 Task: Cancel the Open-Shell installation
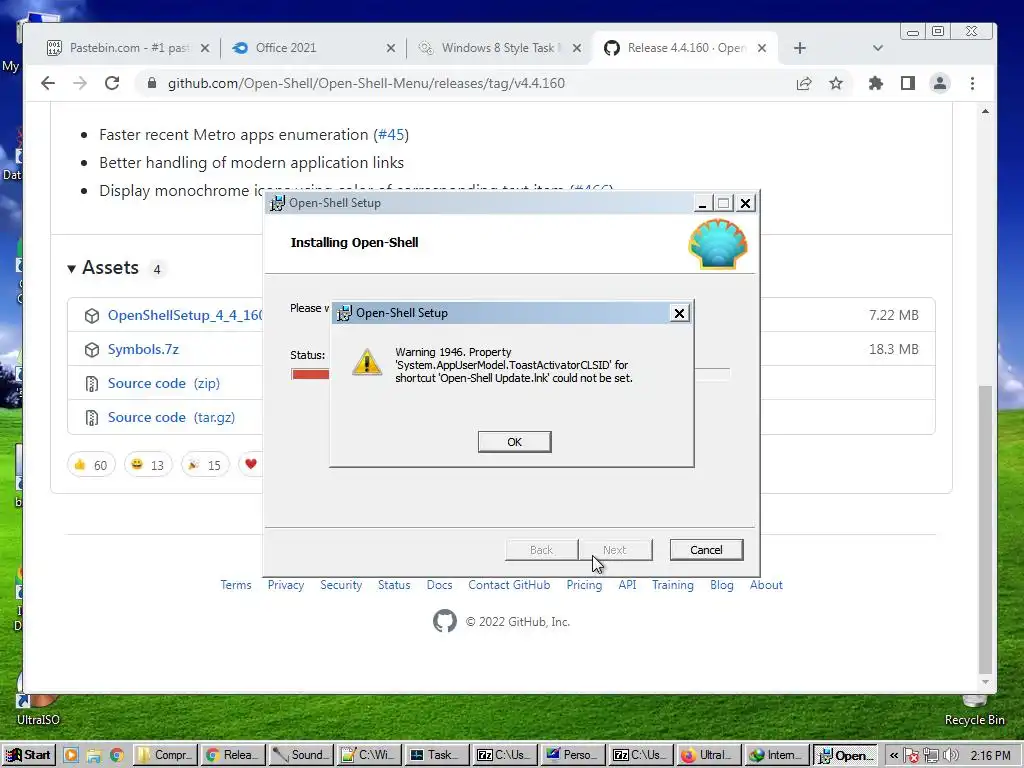tap(706, 550)
